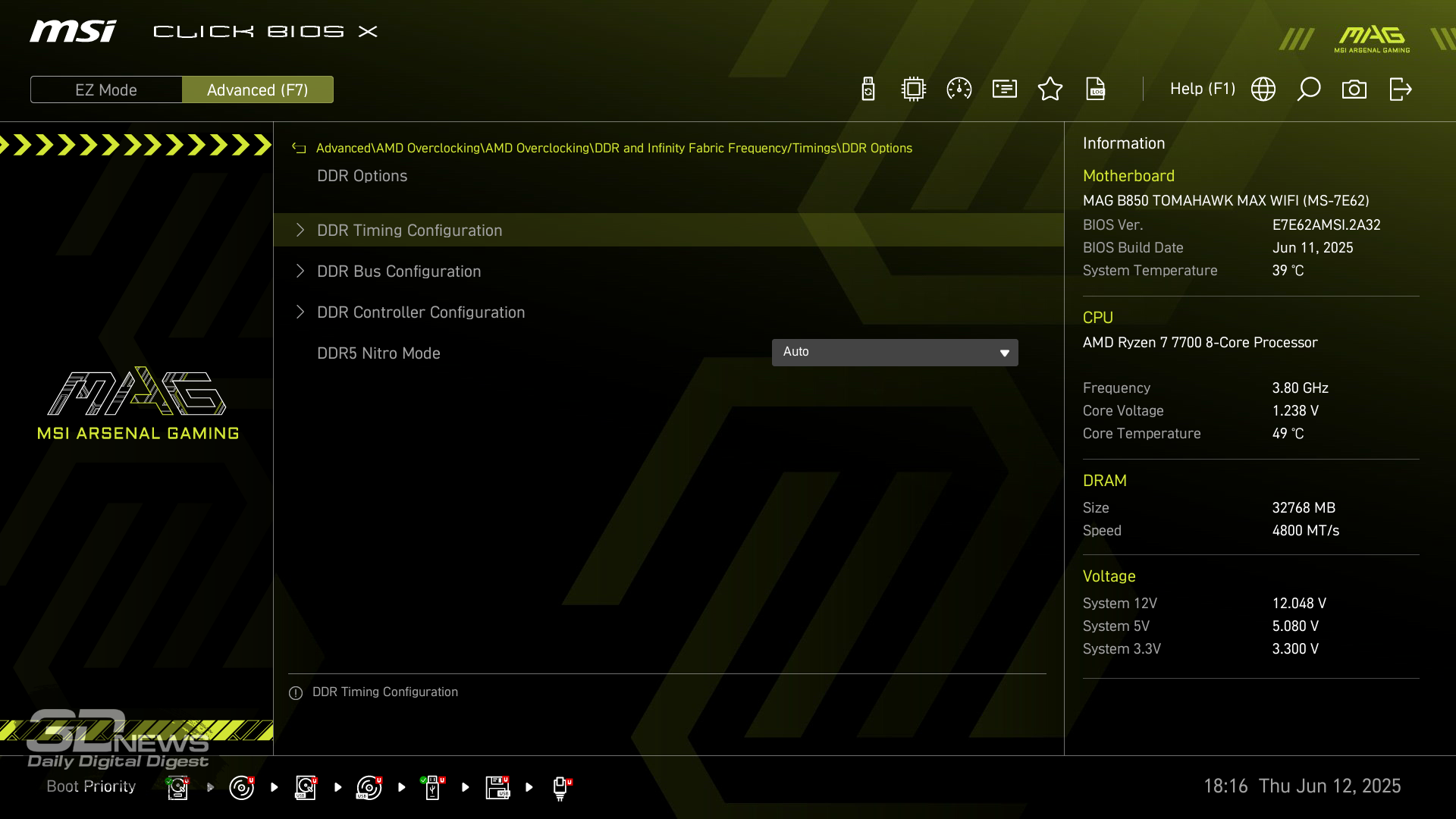Click the CPU section heading
Screen dimensions: 1456x819
[1098, 318]
